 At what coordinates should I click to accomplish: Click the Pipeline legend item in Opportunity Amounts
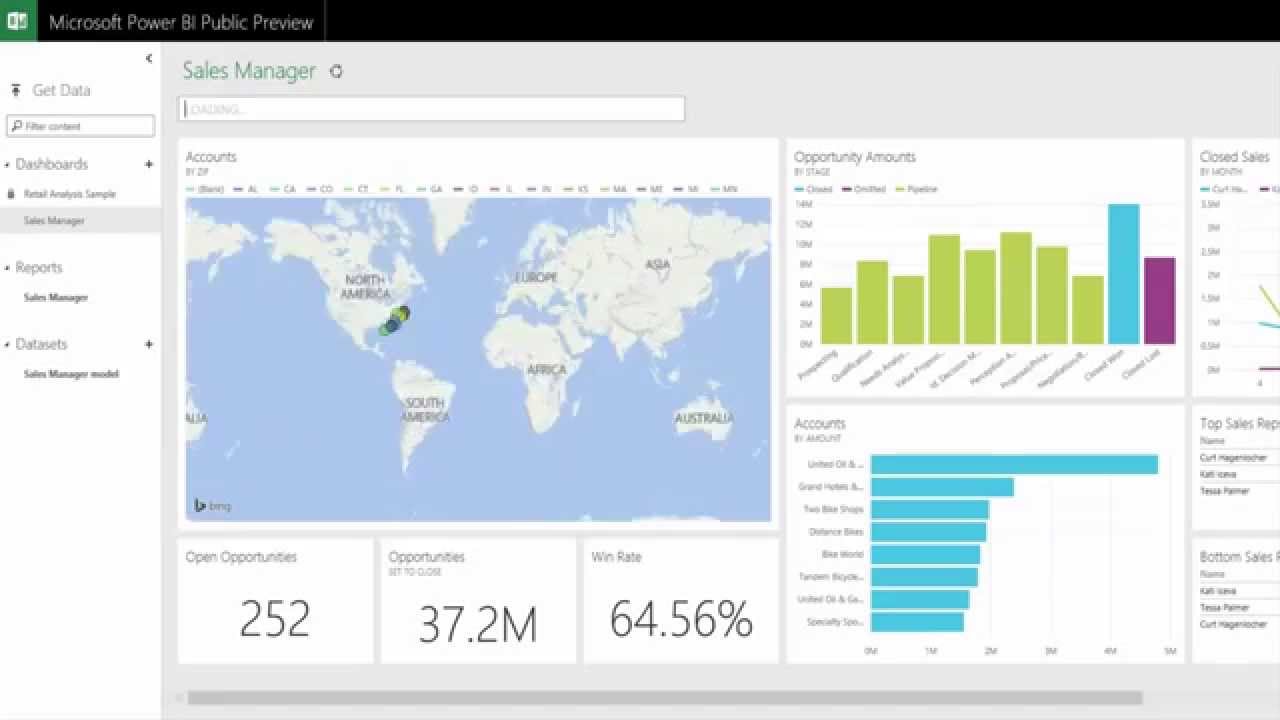coord(917,189)
